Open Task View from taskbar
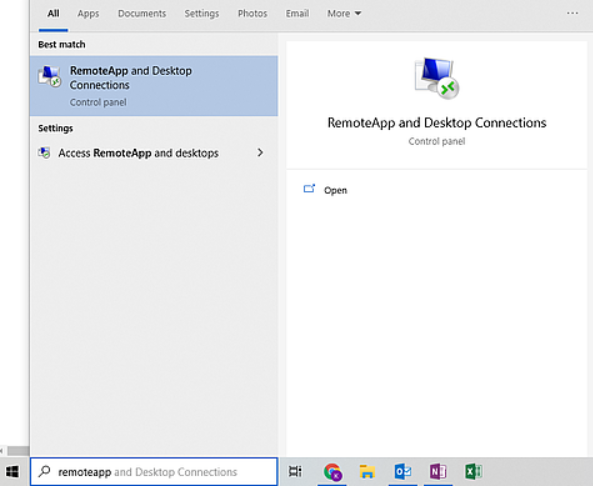593x486 pixels. (295, 471)
